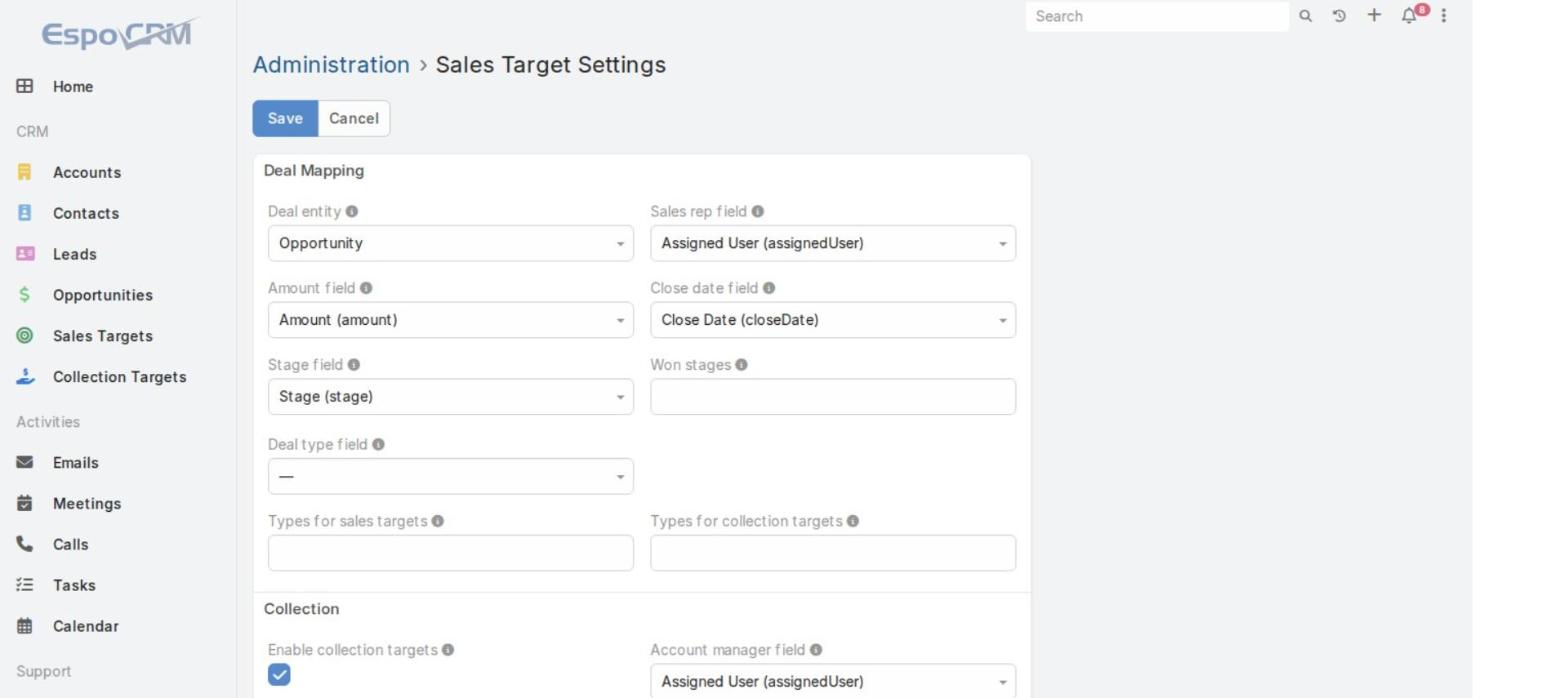Open Sales Targets in the sidebar
1568x698 pixels.
tap(103, 337)
